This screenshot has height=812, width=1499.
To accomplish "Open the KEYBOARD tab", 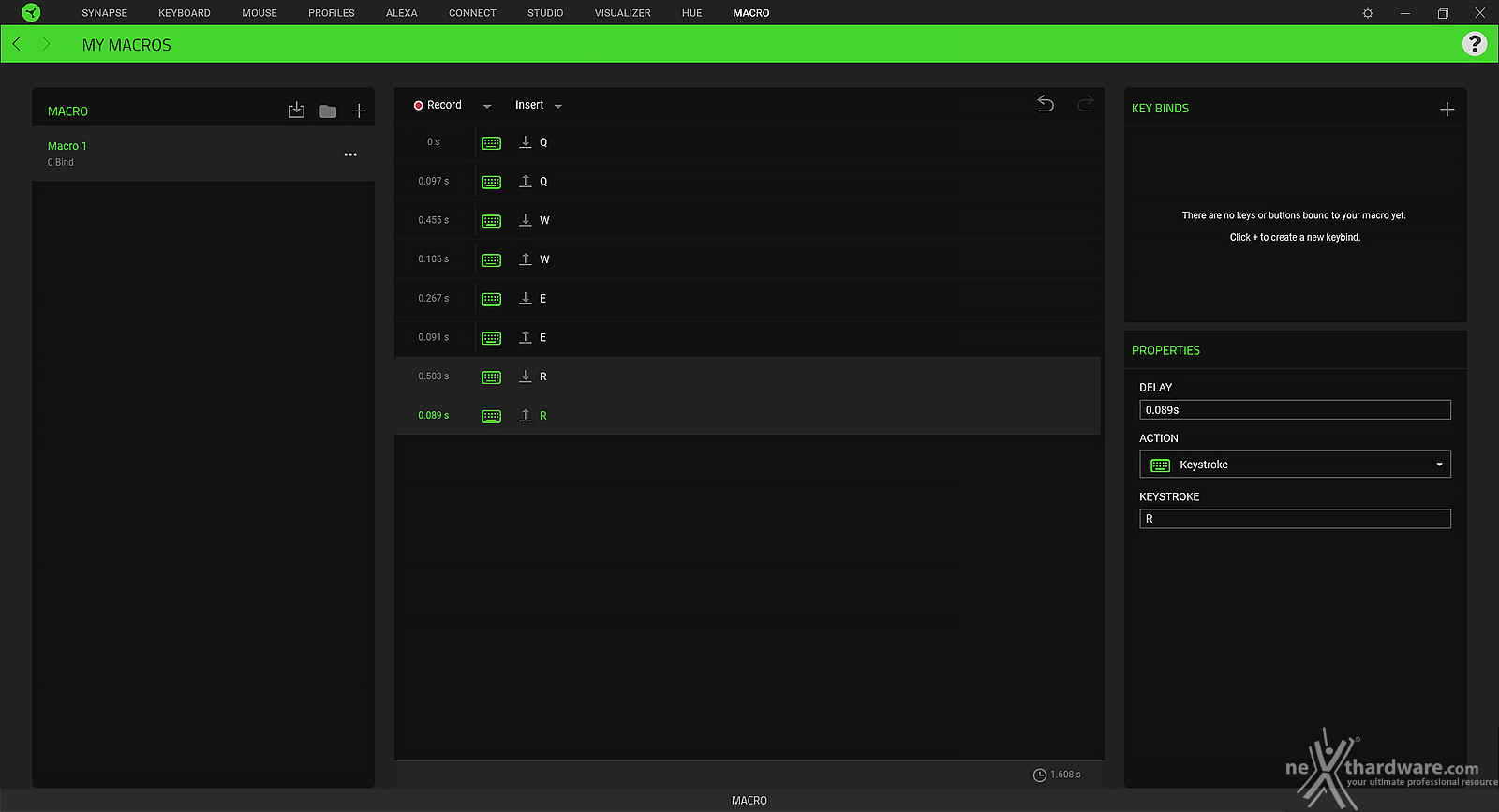I will pyautogui.click(x=185, y=13).
